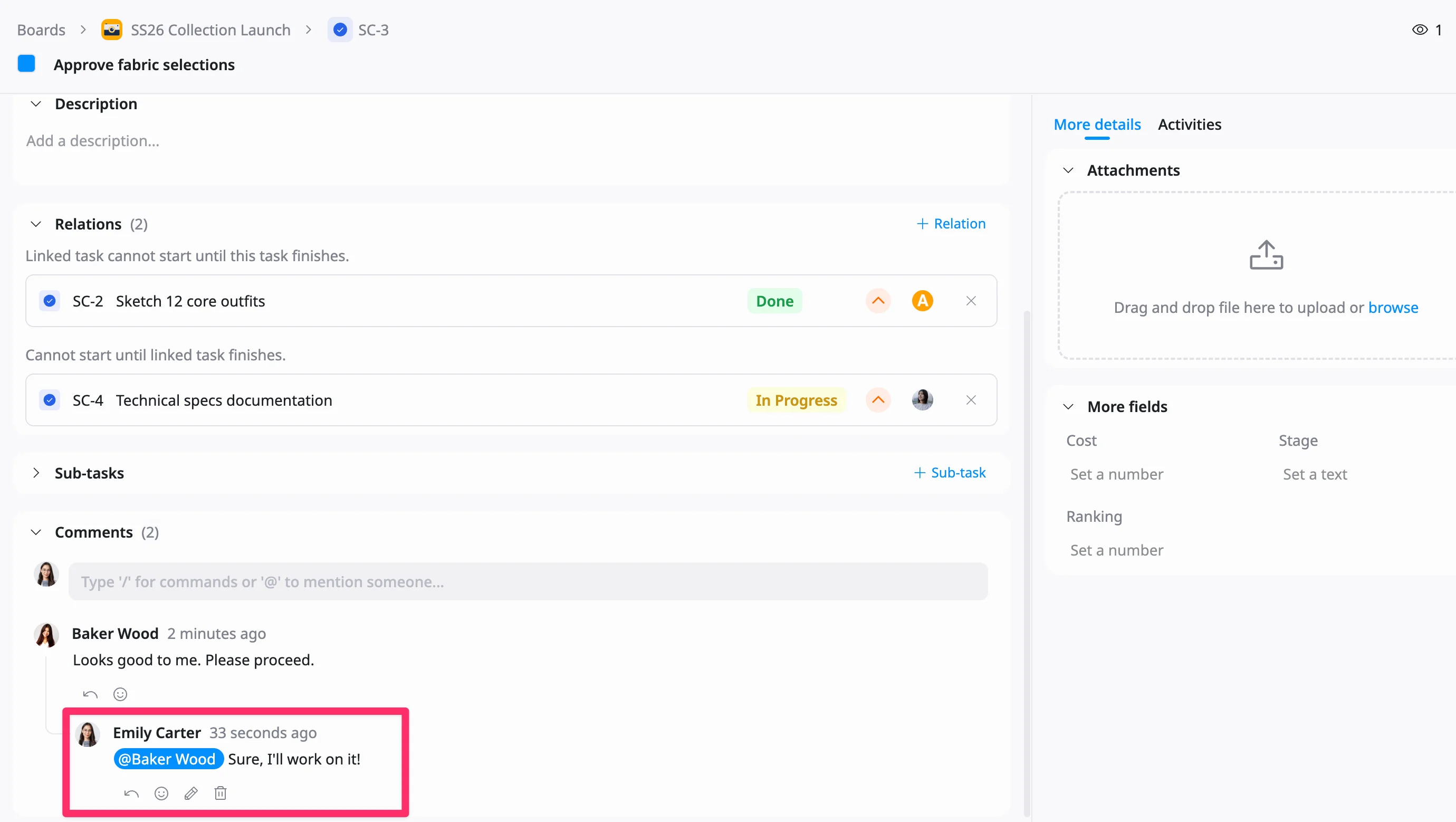
Task: Open priority arrow for SC-4 relation
Action: (x=878, y=400)
